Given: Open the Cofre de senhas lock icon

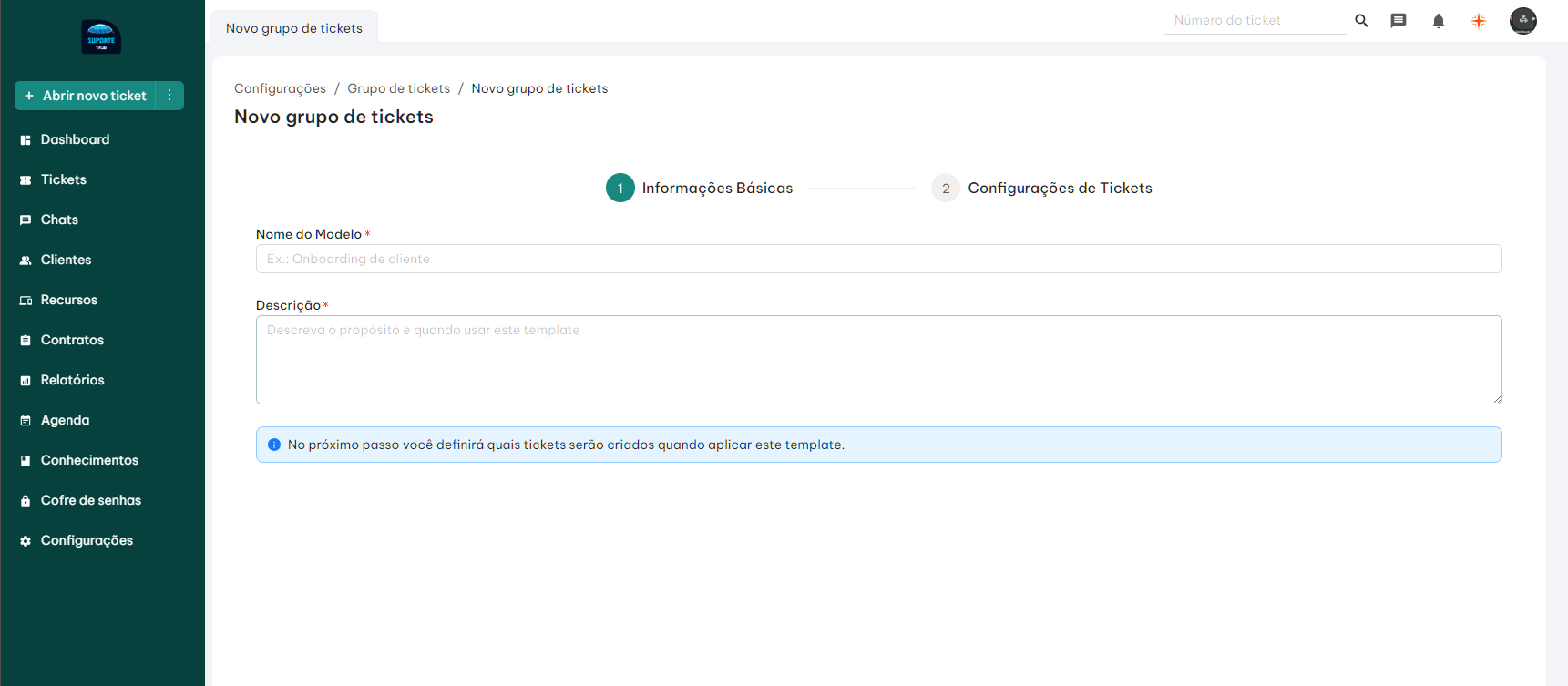Looking at the screenshot, I should [26, 501].
